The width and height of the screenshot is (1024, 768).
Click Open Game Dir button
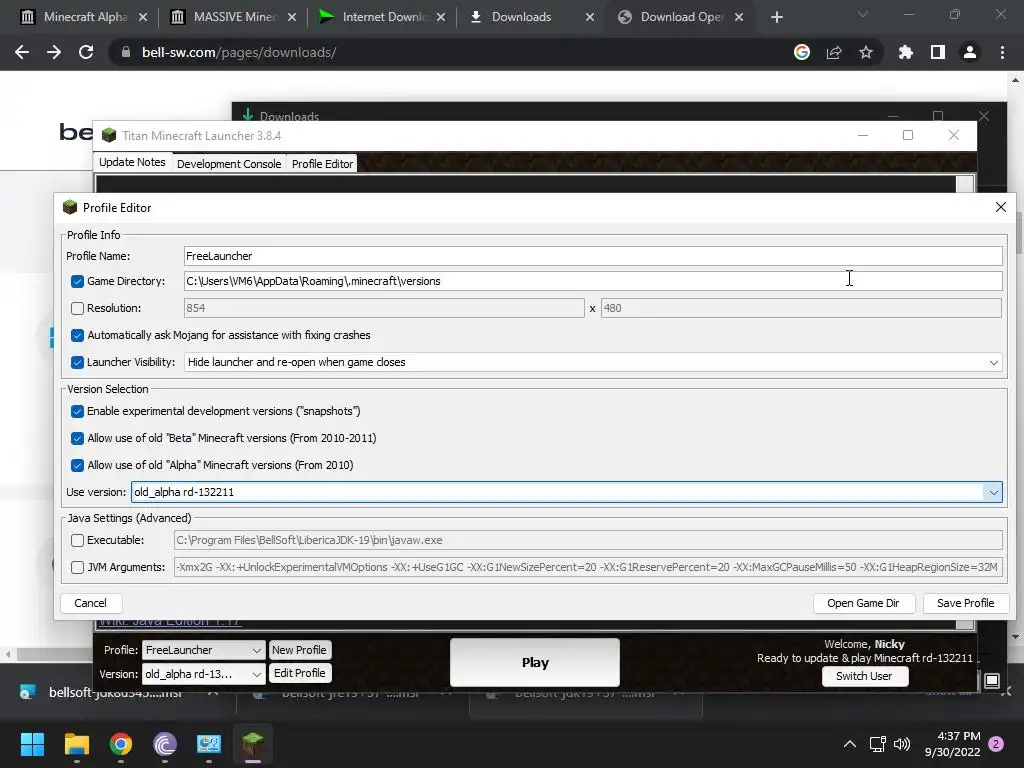[863, 603]
